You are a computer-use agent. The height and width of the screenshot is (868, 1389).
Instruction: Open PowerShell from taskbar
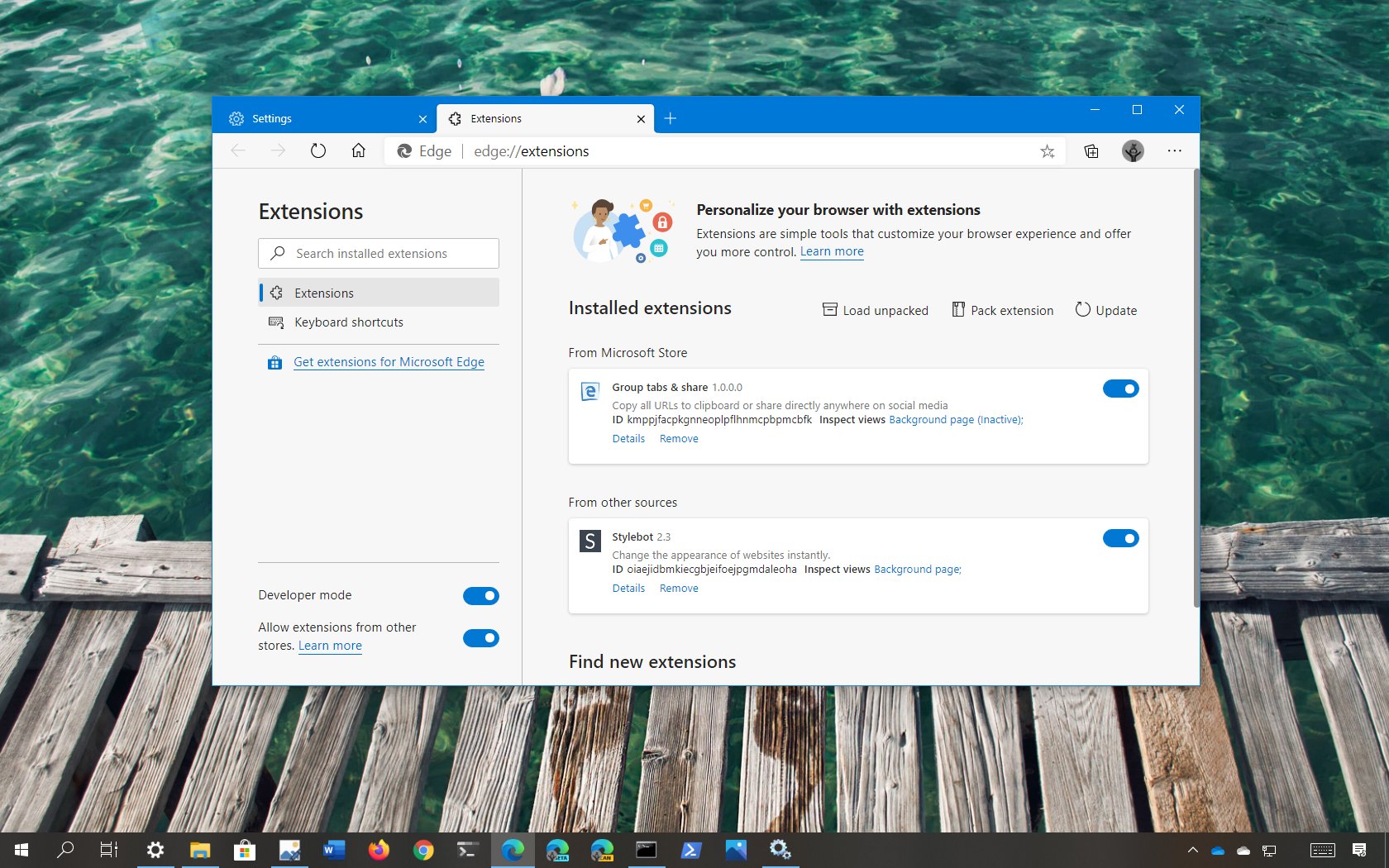(691, 850)
